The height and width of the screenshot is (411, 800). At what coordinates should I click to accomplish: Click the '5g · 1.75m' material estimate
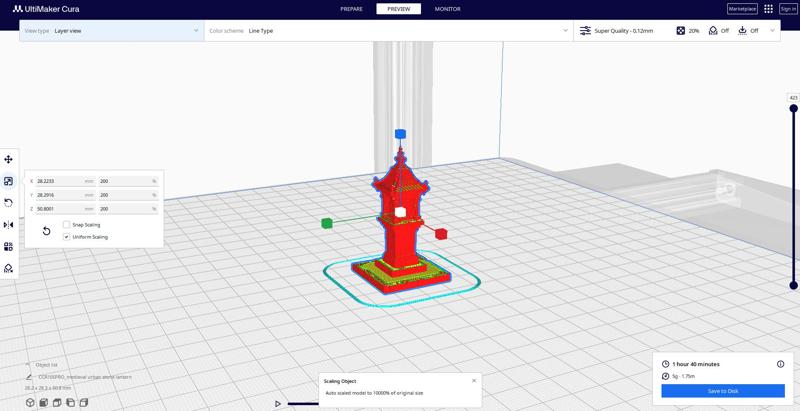pos(684,376)
